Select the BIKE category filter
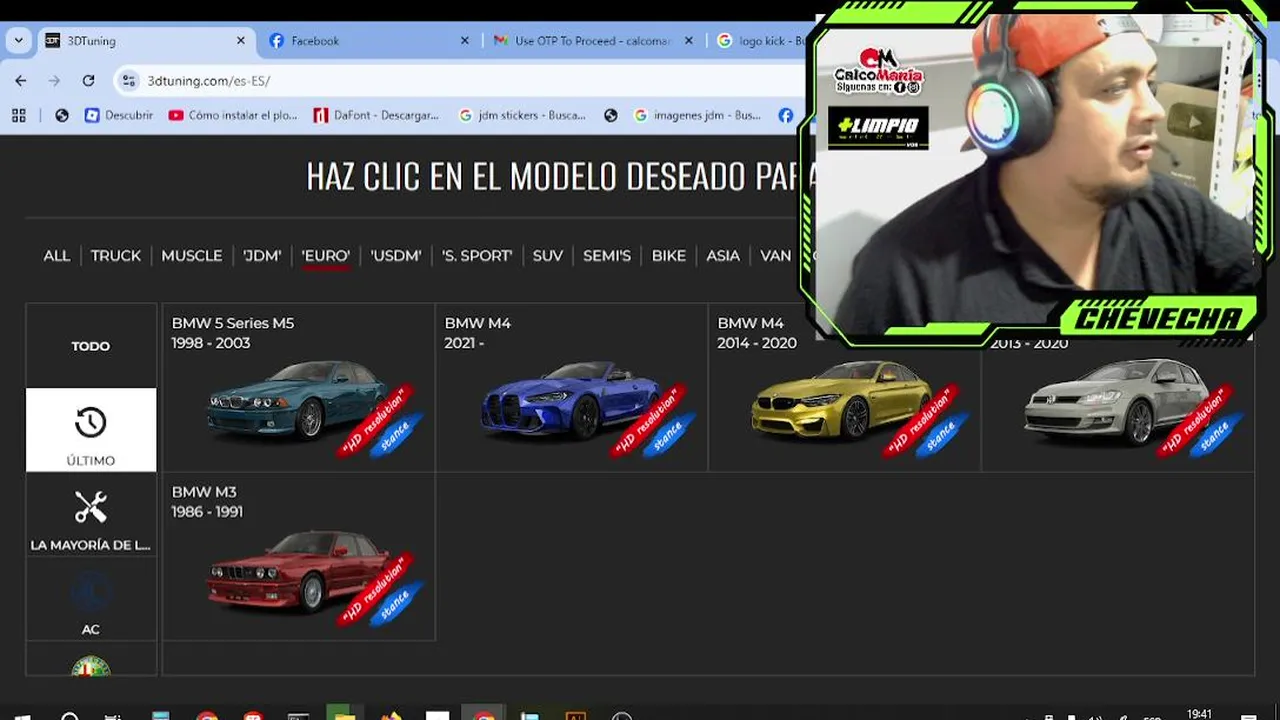The image size is (1280, 720). pyautogui.click(x=669, y=256)
